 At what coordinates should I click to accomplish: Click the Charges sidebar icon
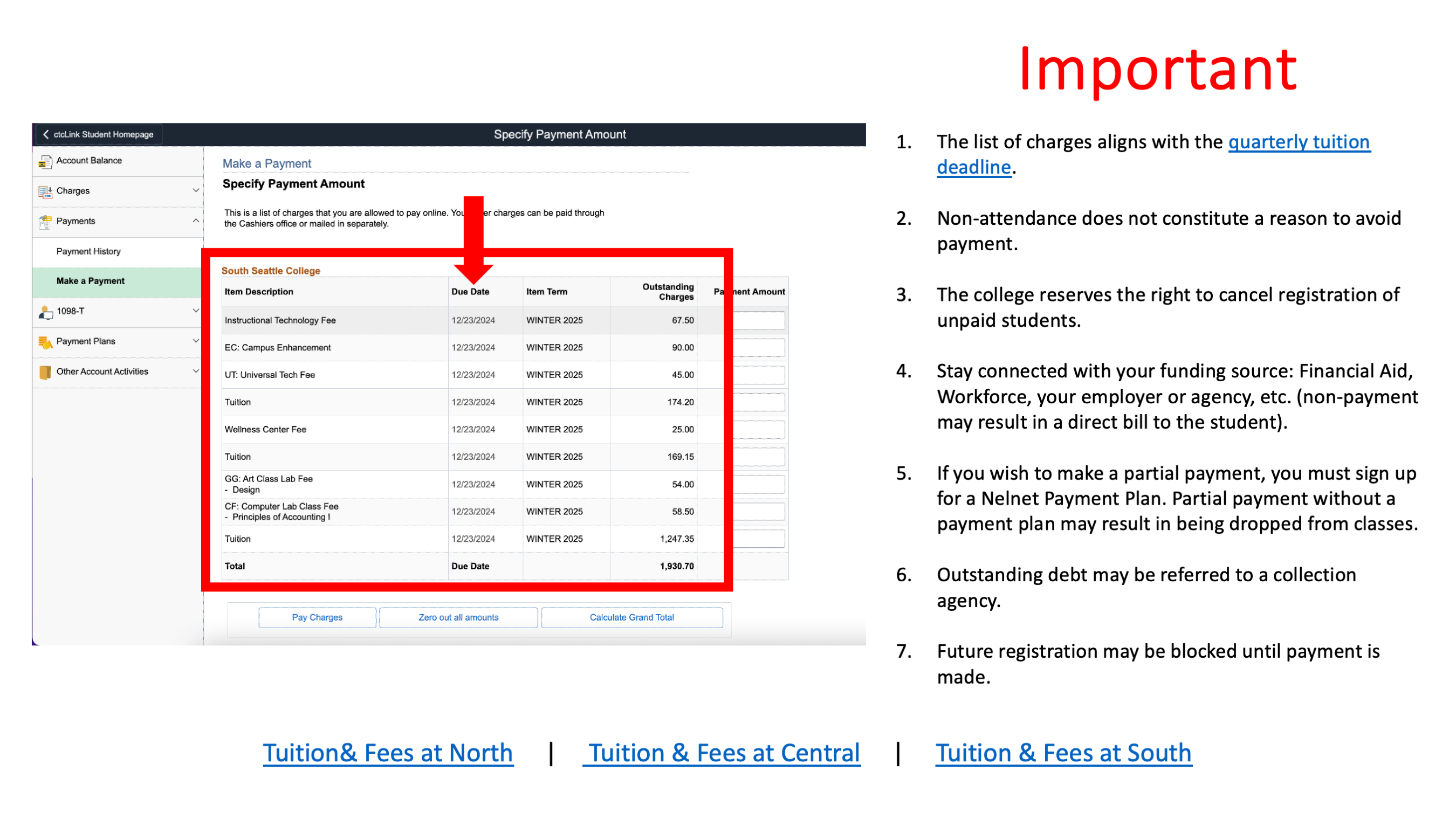(47, 191)
